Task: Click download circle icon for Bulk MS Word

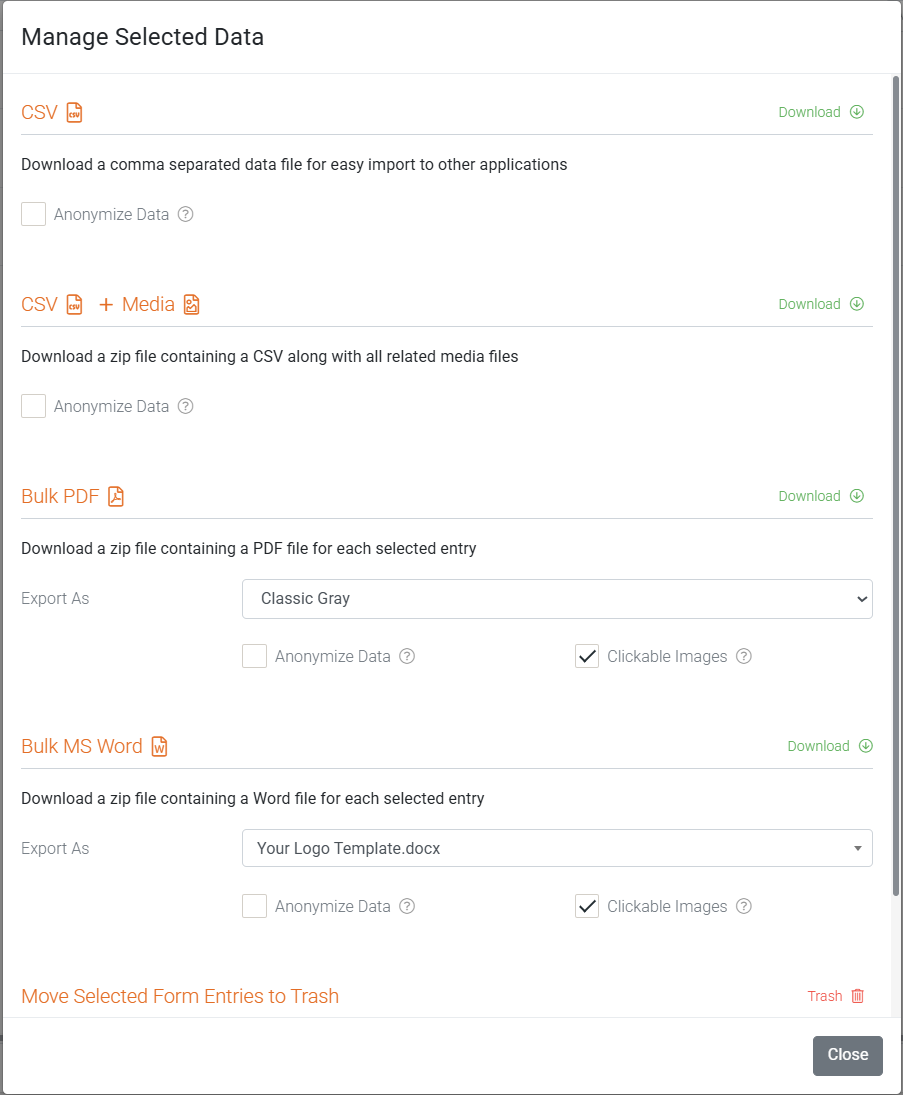Action: point(866,746)
